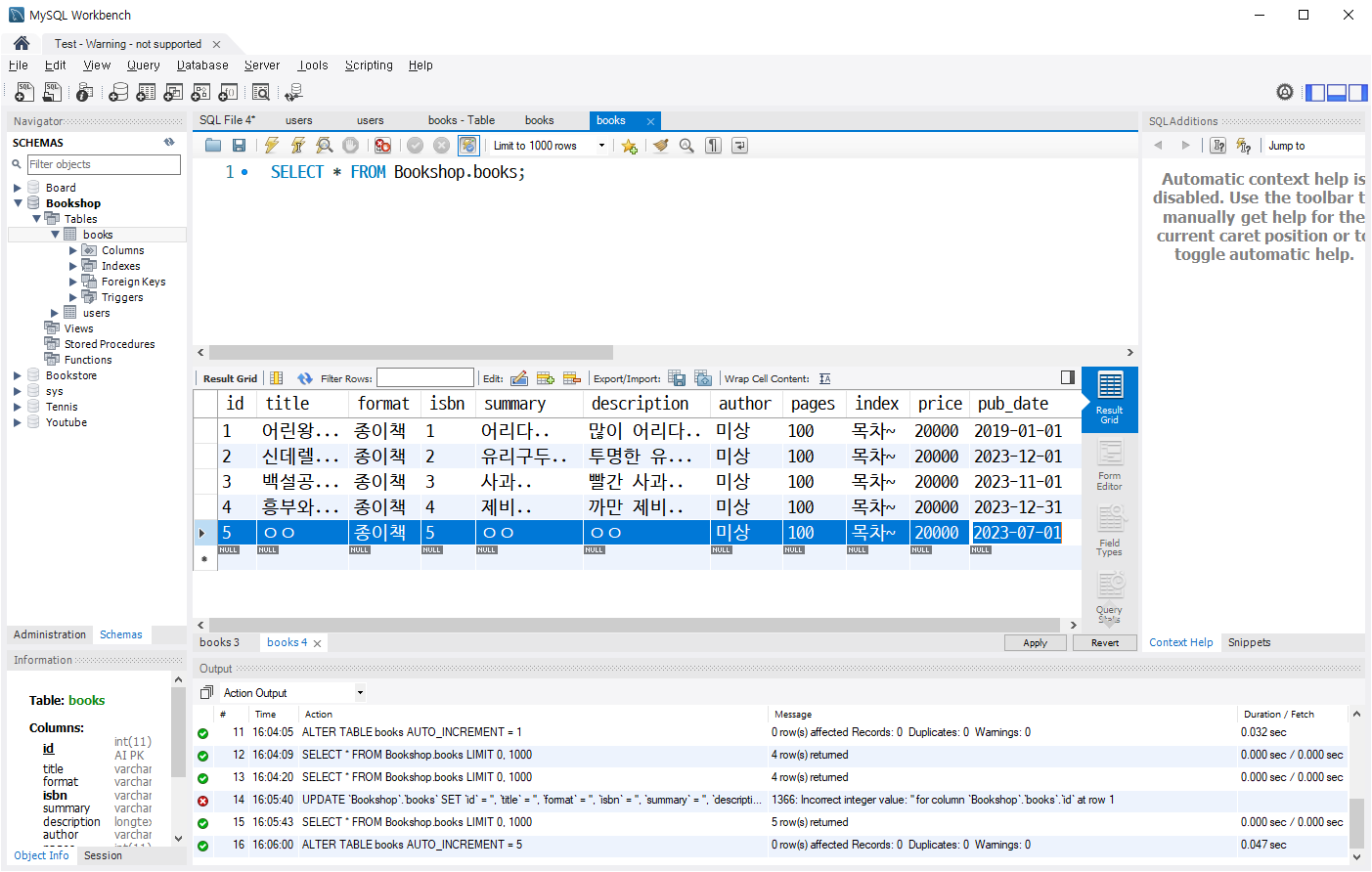Click the Filter Rows input field
The image size is (1372, 872).
tap(425, 378)
